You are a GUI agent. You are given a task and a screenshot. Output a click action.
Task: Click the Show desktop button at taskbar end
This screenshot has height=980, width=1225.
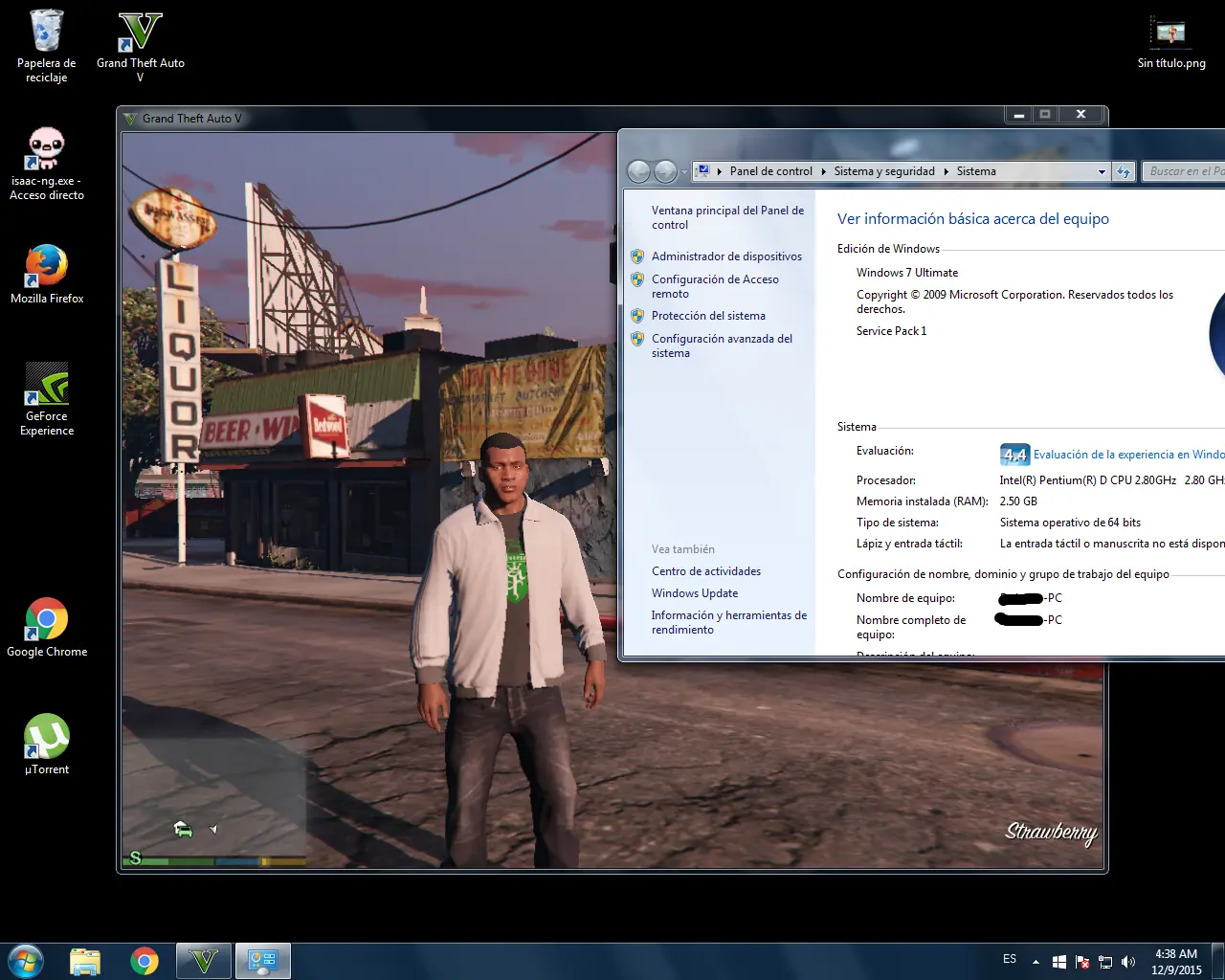[1218, 961]
